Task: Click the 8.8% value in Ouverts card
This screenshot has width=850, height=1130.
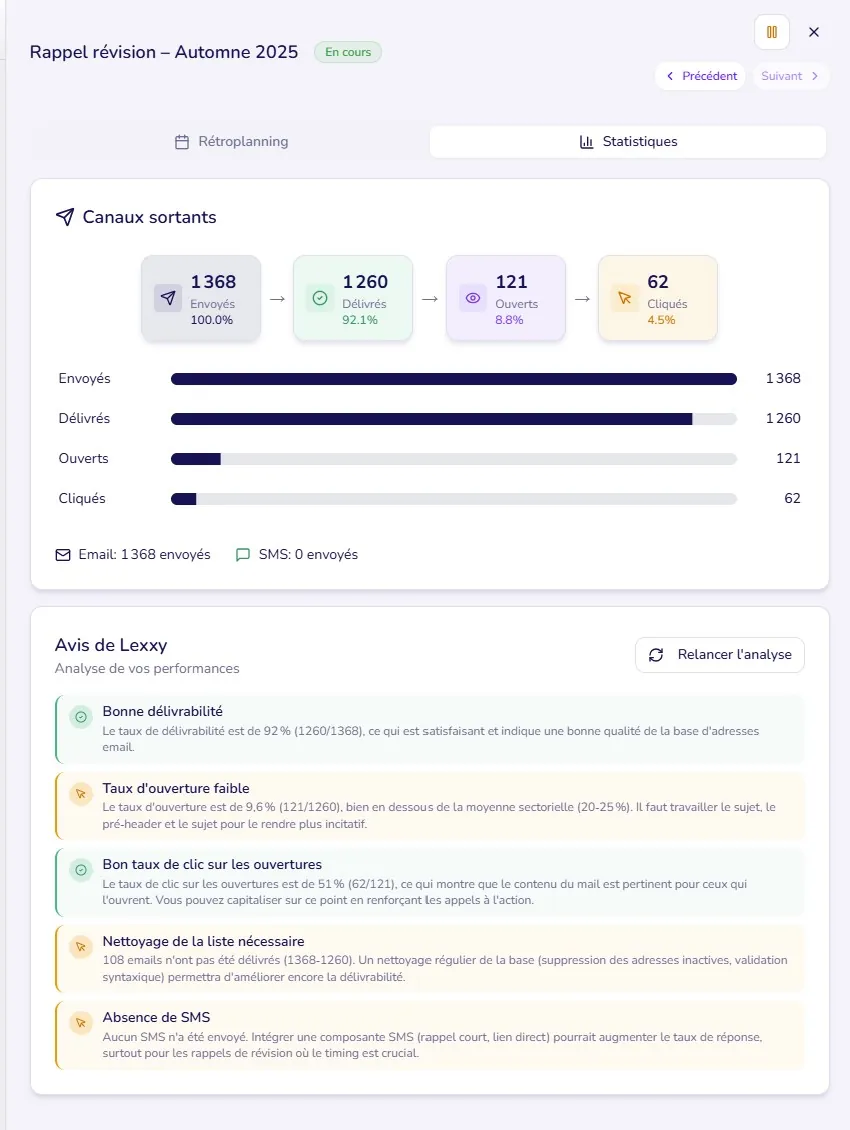Action: pyautogui.click(x=509, y=320)
